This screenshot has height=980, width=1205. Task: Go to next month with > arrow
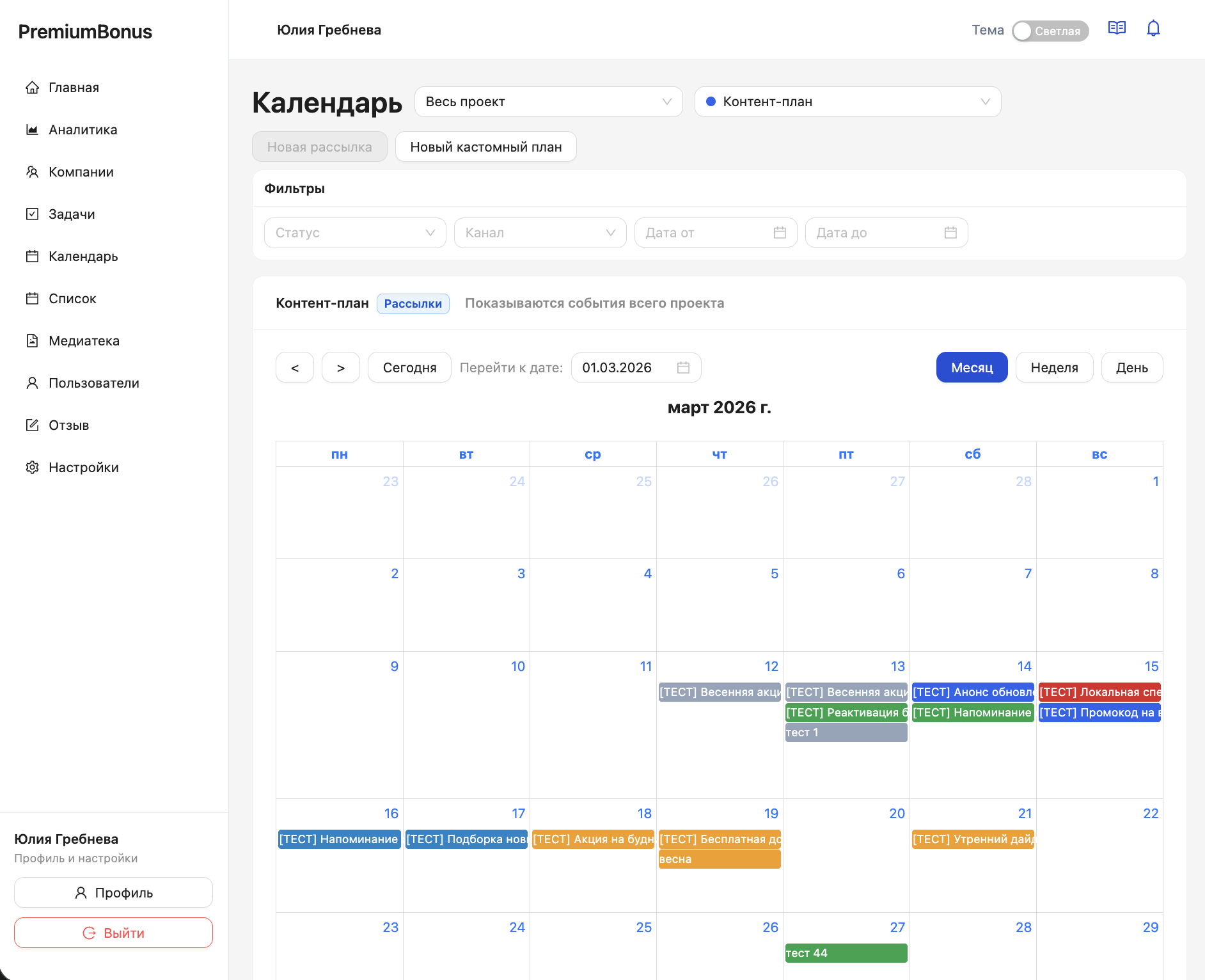click(x=340, y=368)
